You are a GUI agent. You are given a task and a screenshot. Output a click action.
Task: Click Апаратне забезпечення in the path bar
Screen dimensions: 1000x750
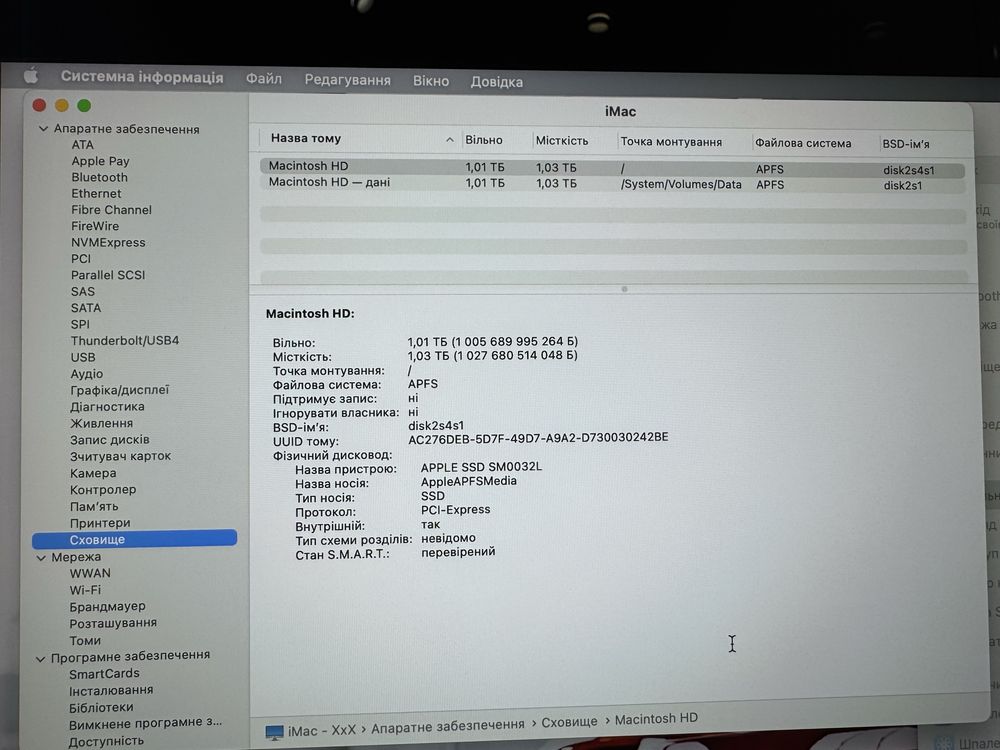pos(448,726)
